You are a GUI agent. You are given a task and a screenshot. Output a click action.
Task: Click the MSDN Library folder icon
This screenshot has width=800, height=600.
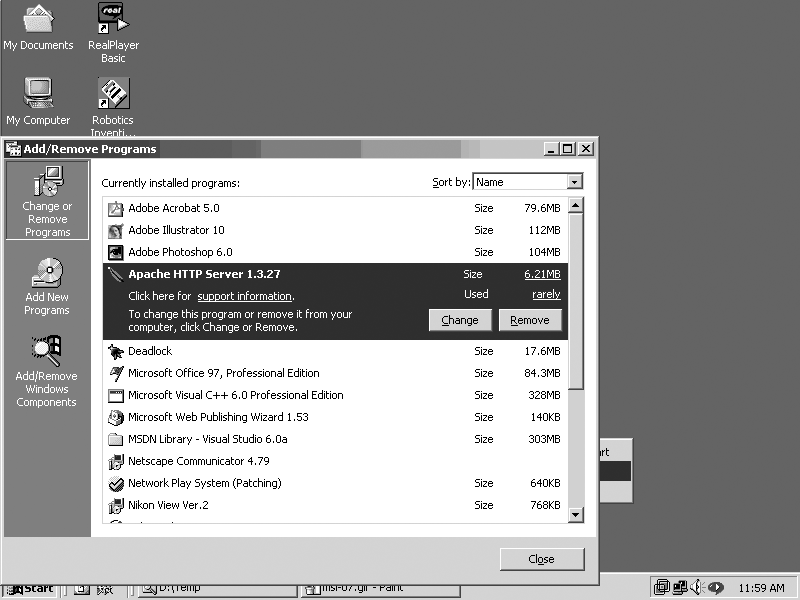click(x=116, y=439)
